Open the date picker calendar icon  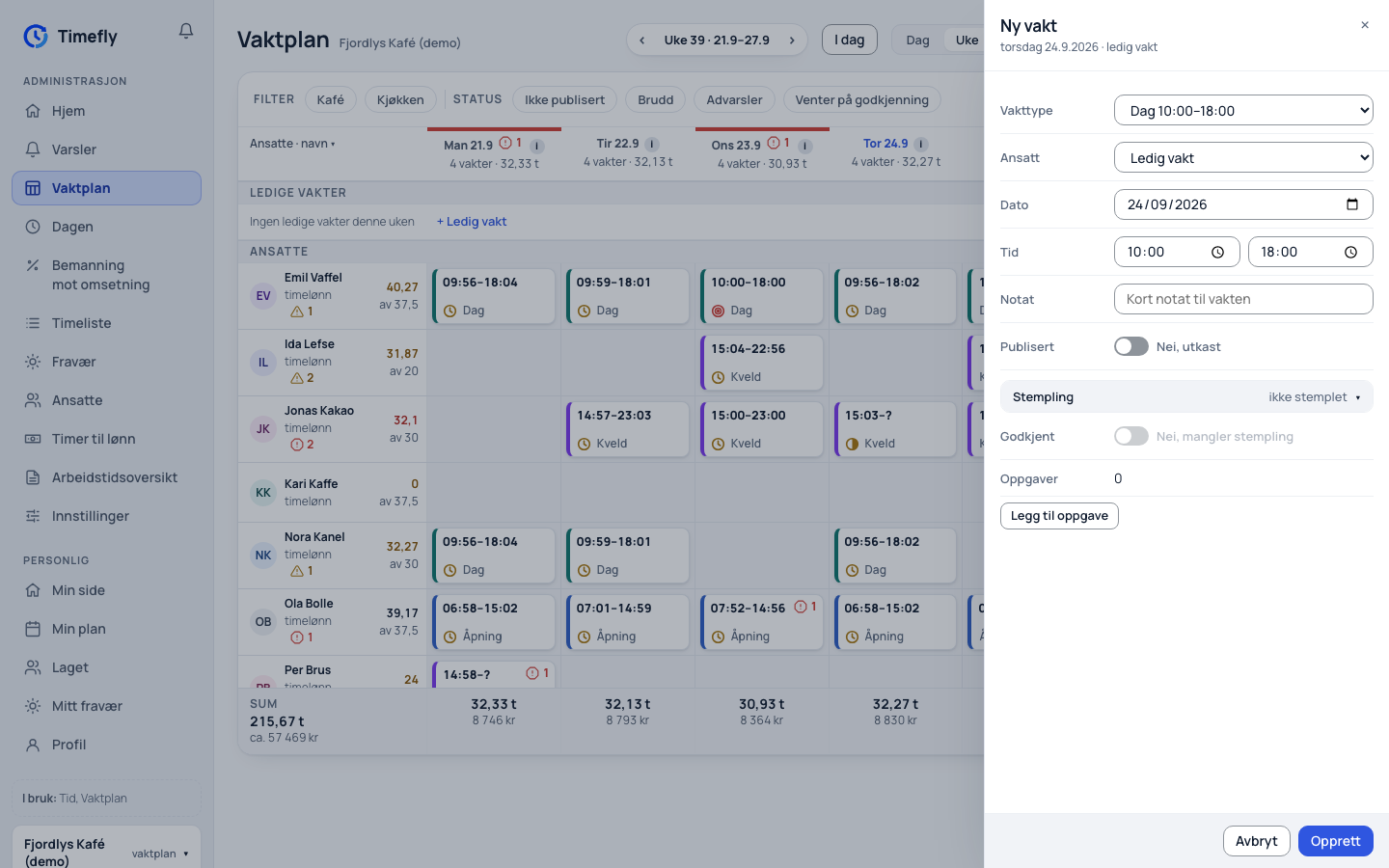1352,204
